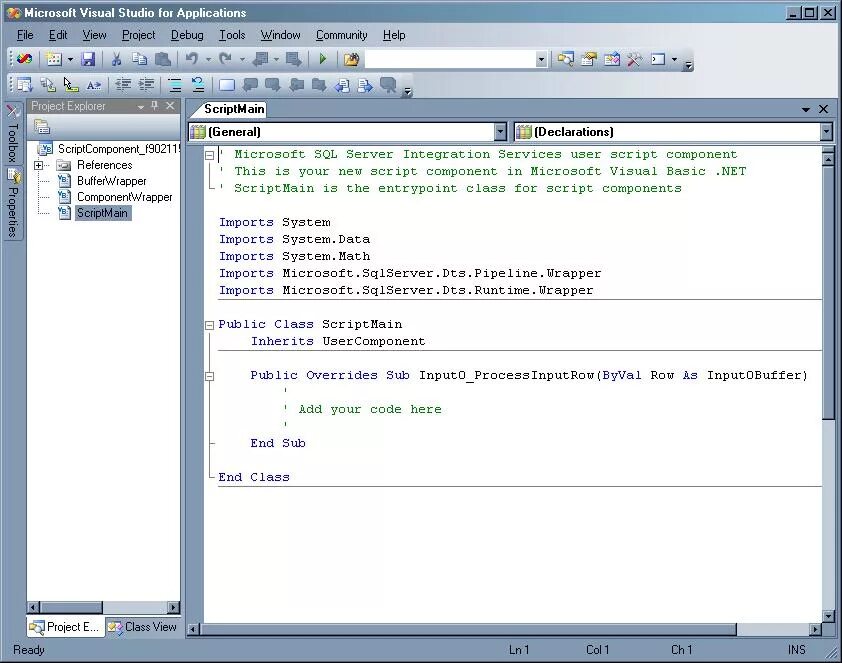Click the Navigate Forward icon
Image resolution: width=842 pixels, height=663 pixels.
(x=294, y=59)
